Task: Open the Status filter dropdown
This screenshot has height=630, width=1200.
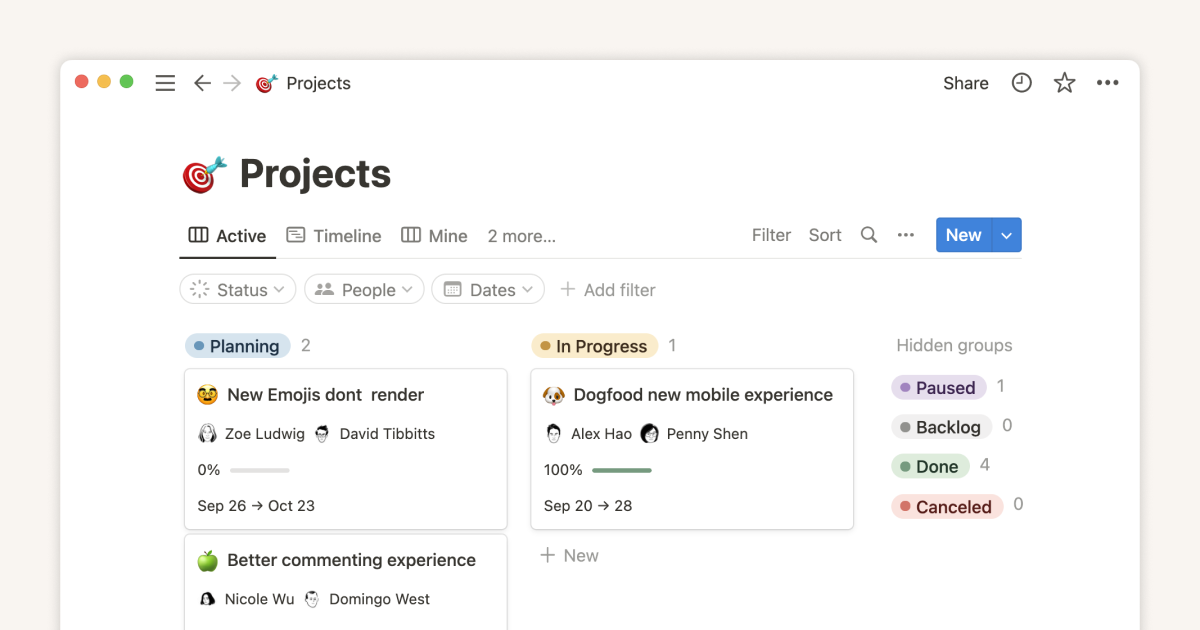Action: click(x=237, y=289)
